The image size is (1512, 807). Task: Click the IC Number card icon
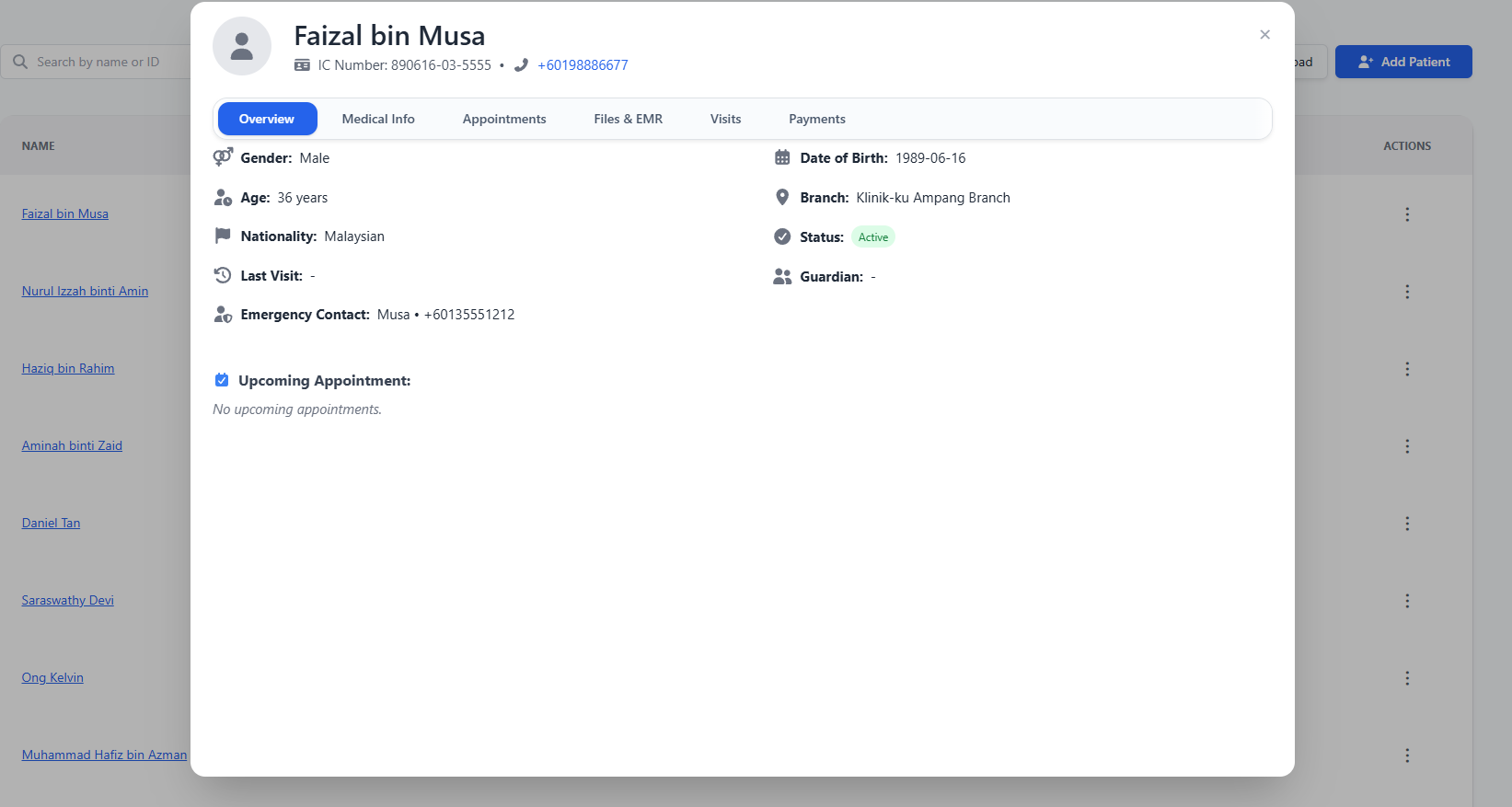point(302,65)
